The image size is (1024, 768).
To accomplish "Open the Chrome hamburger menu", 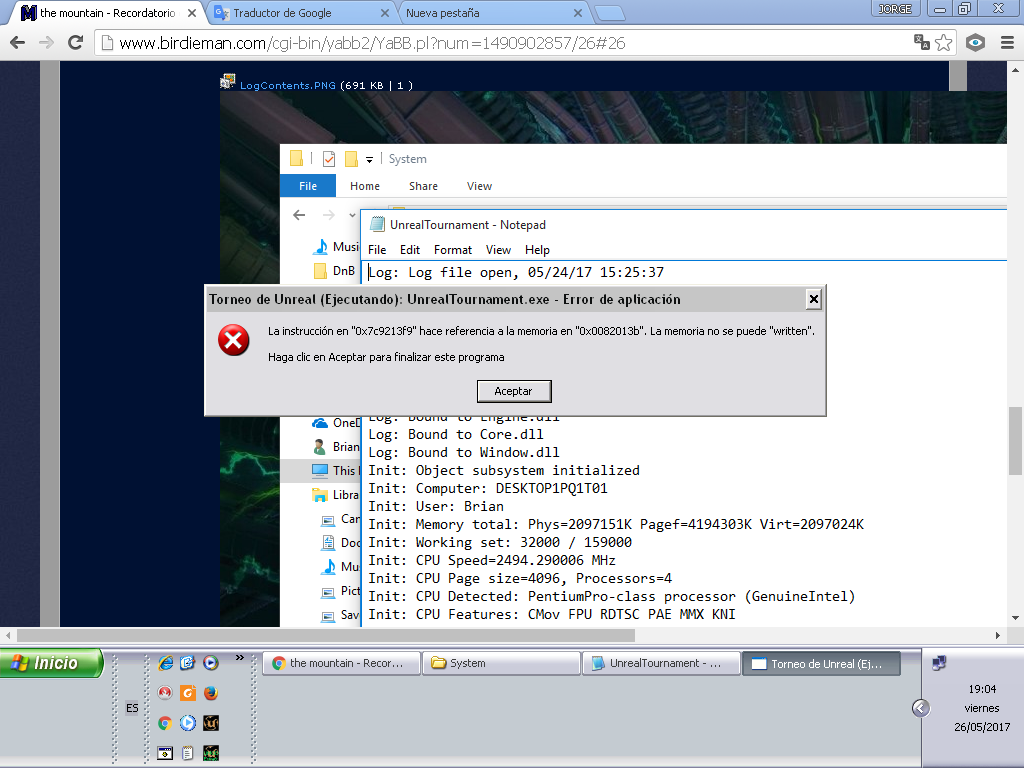I will tap(1007, 43).
